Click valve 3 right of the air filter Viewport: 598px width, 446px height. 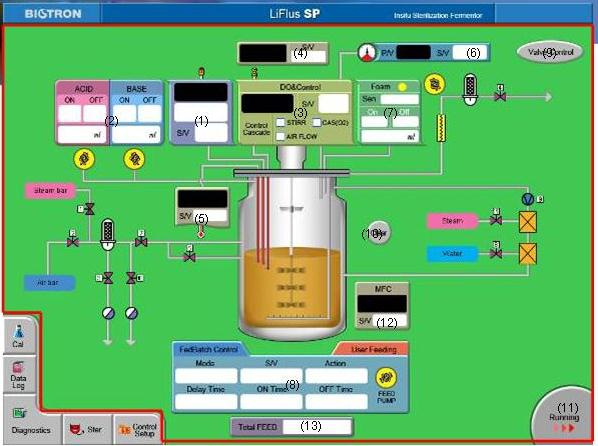click(141, 242)
